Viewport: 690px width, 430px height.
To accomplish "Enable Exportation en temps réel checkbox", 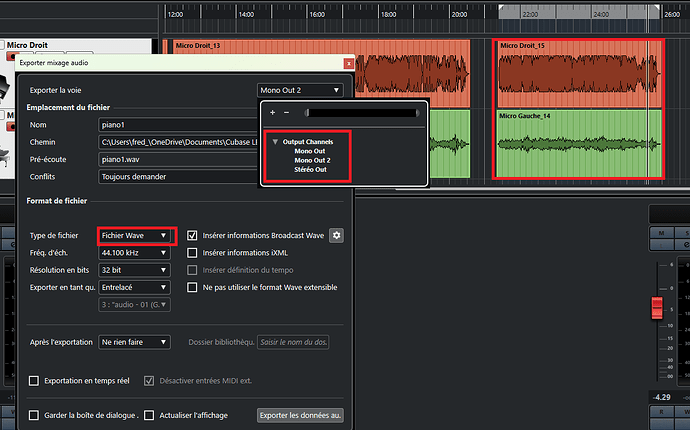I will (x=34, y=381).
